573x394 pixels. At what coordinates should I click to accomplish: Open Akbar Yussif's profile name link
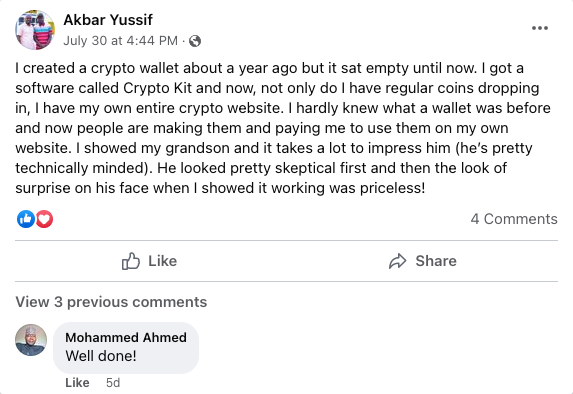(108, 20)
